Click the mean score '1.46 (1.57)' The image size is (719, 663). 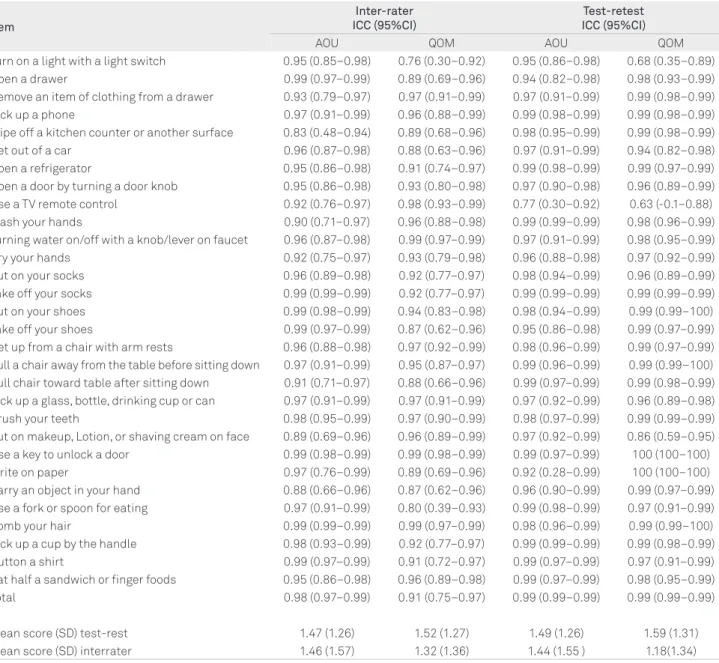pyautogui.click(x=327, y=651)
